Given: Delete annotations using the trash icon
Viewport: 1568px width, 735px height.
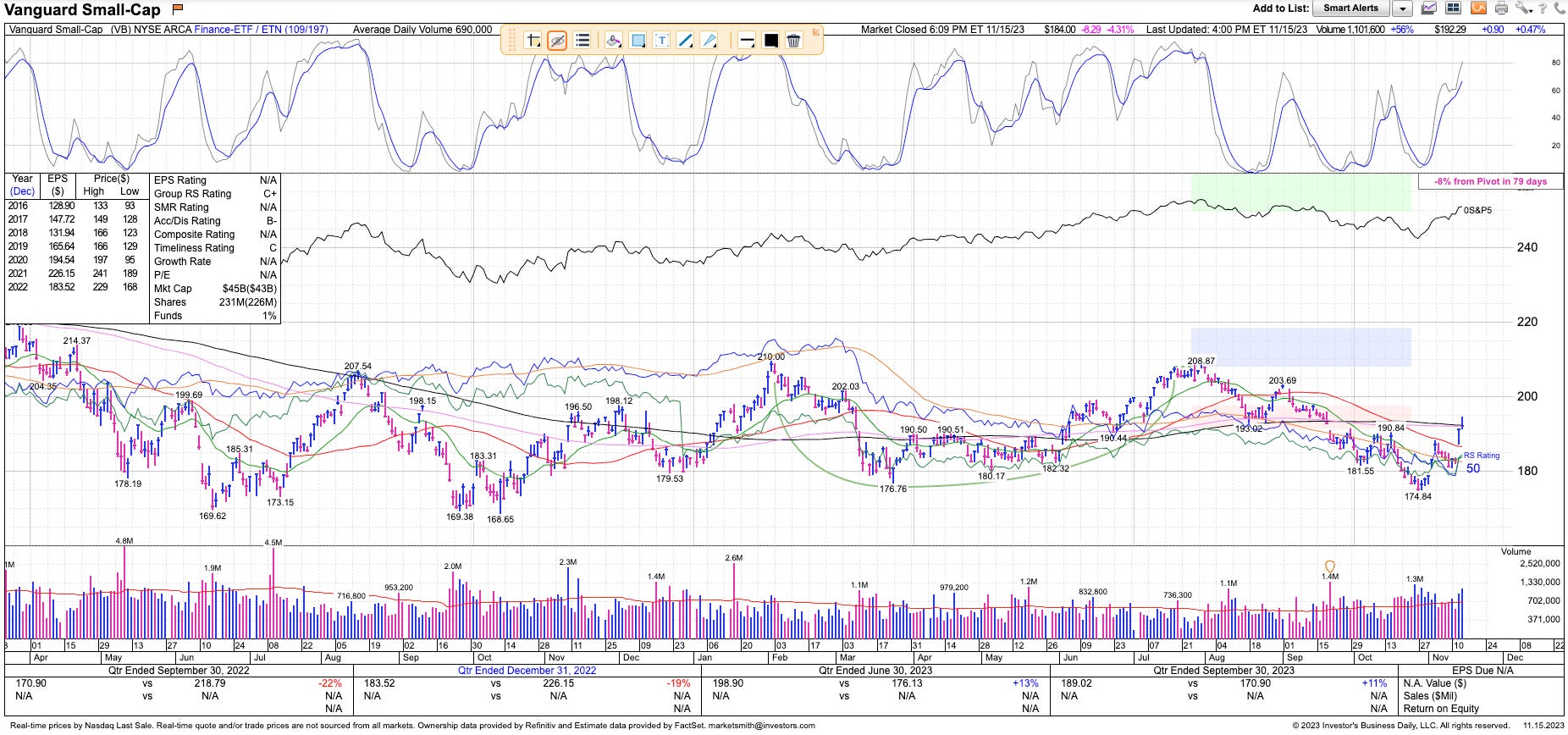Looking at the screenshot, I should point(793,40).
